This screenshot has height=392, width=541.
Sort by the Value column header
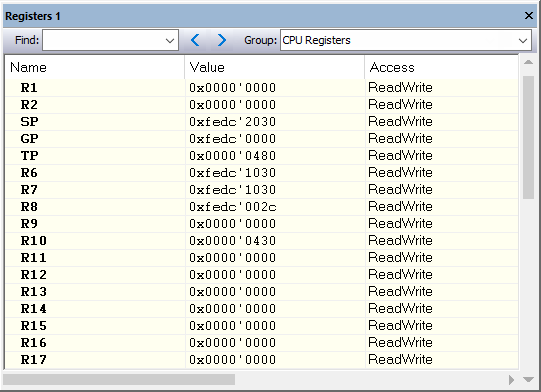(275, 67)
